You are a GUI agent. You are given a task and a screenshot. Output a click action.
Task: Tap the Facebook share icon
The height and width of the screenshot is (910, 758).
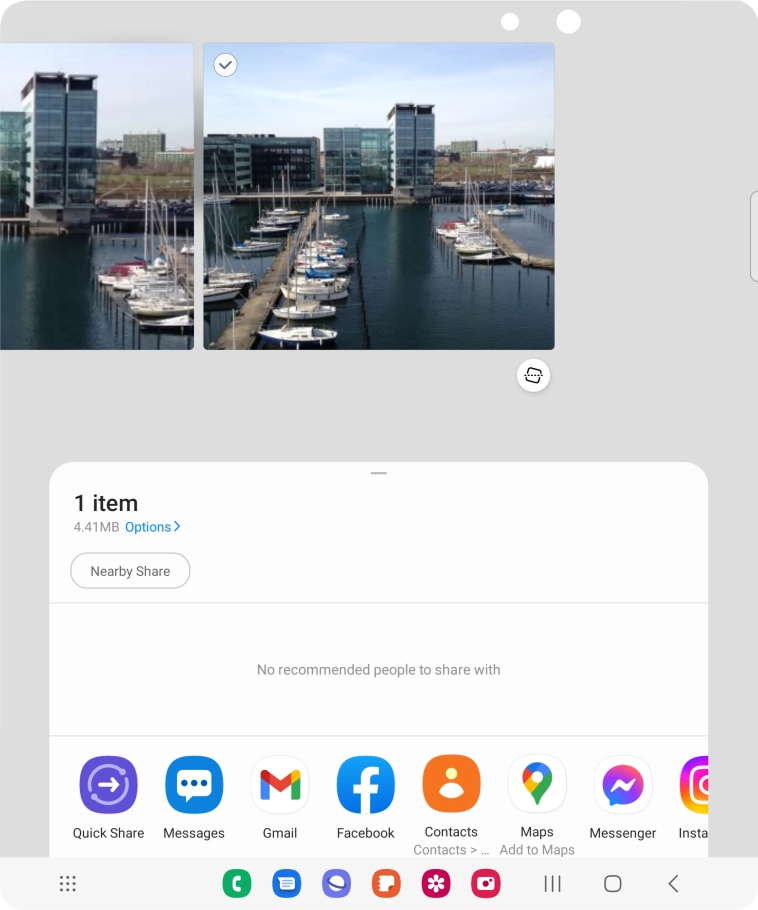(x=366, y=786)
